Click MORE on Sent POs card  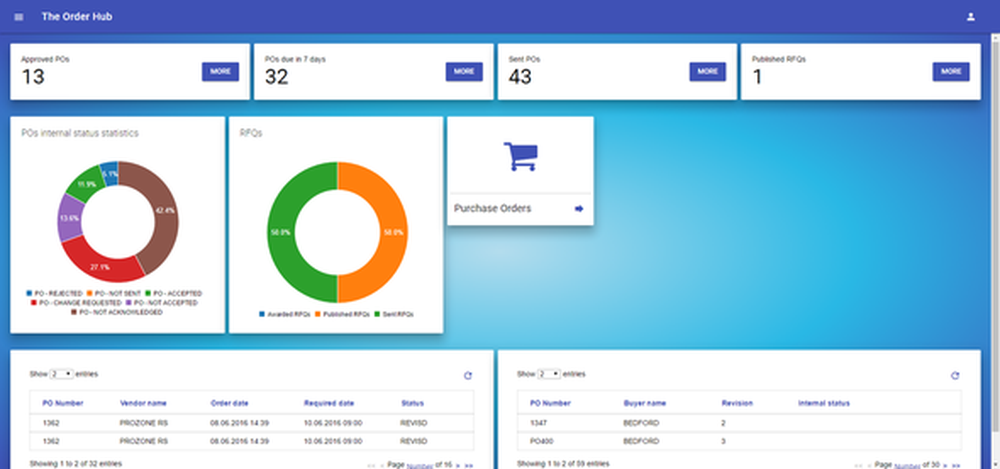pyautogui.click(x=707, y=71)
